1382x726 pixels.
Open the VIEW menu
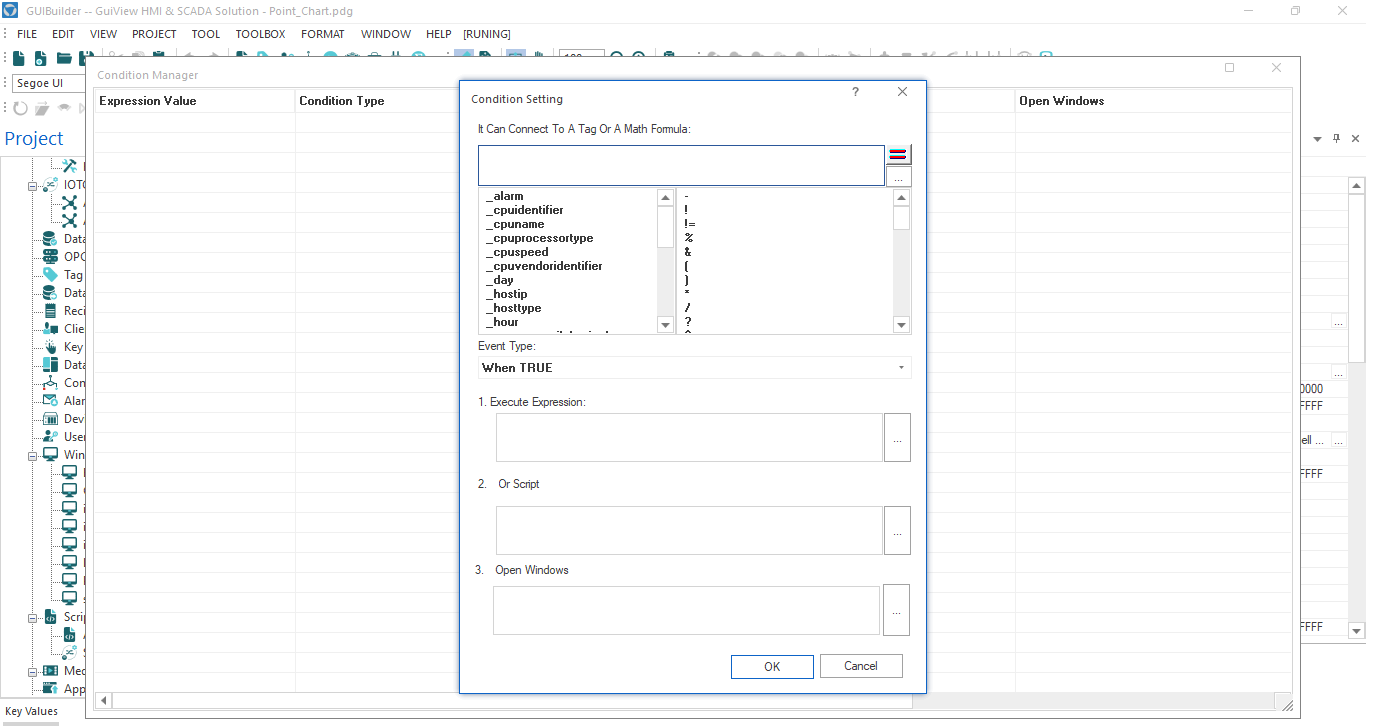[103, 34]
